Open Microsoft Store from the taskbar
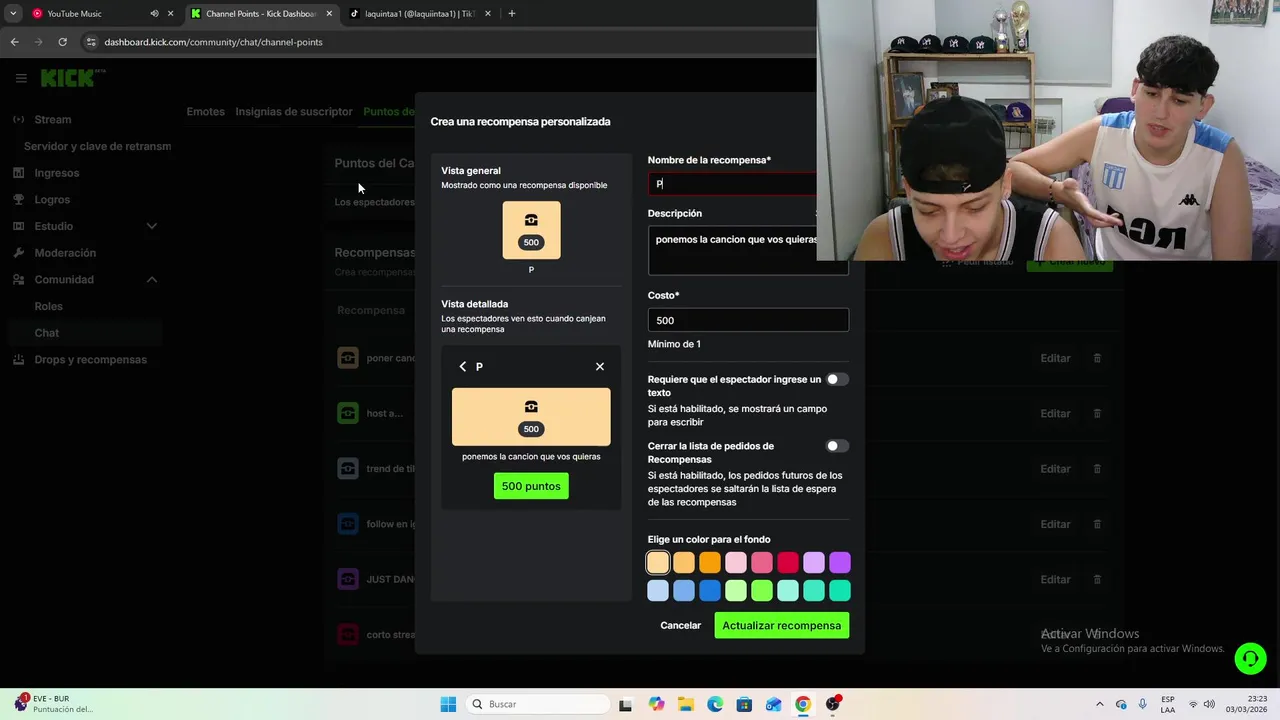The image size is (1280, 720). 744,704
